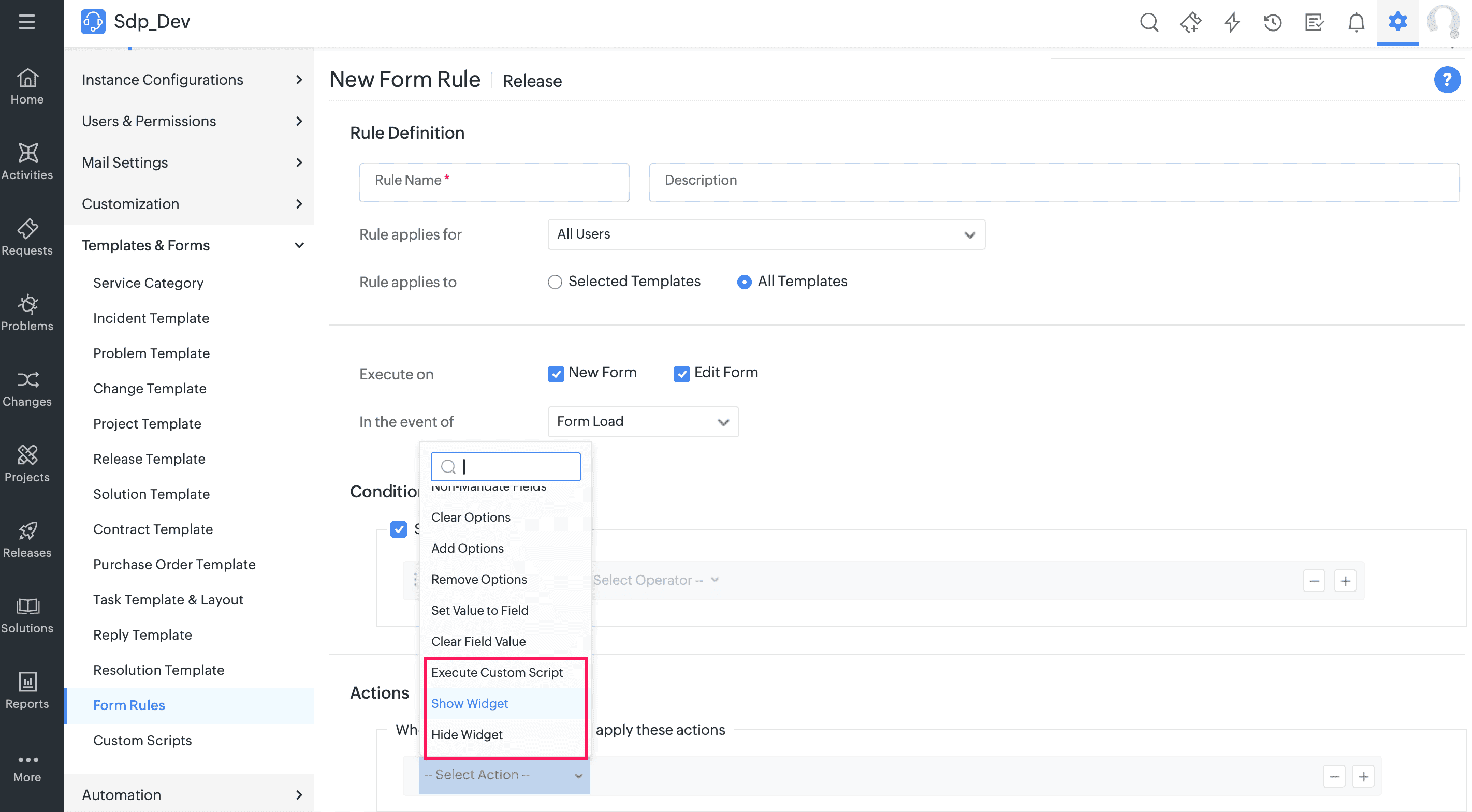The width and height of the screenshot is (1472, 812).
Task: Open the Projects module
Action: click(x=27, y=464)
